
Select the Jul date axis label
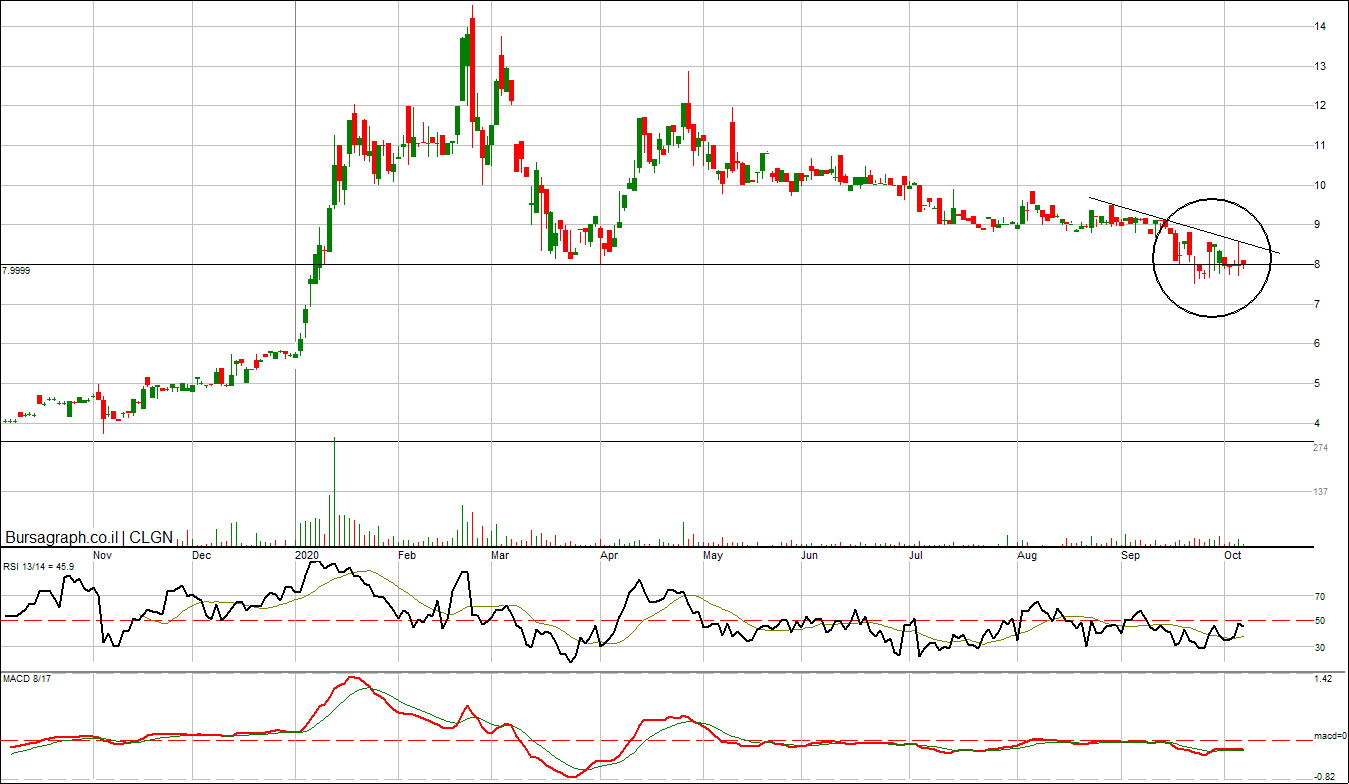coord(915,554)
